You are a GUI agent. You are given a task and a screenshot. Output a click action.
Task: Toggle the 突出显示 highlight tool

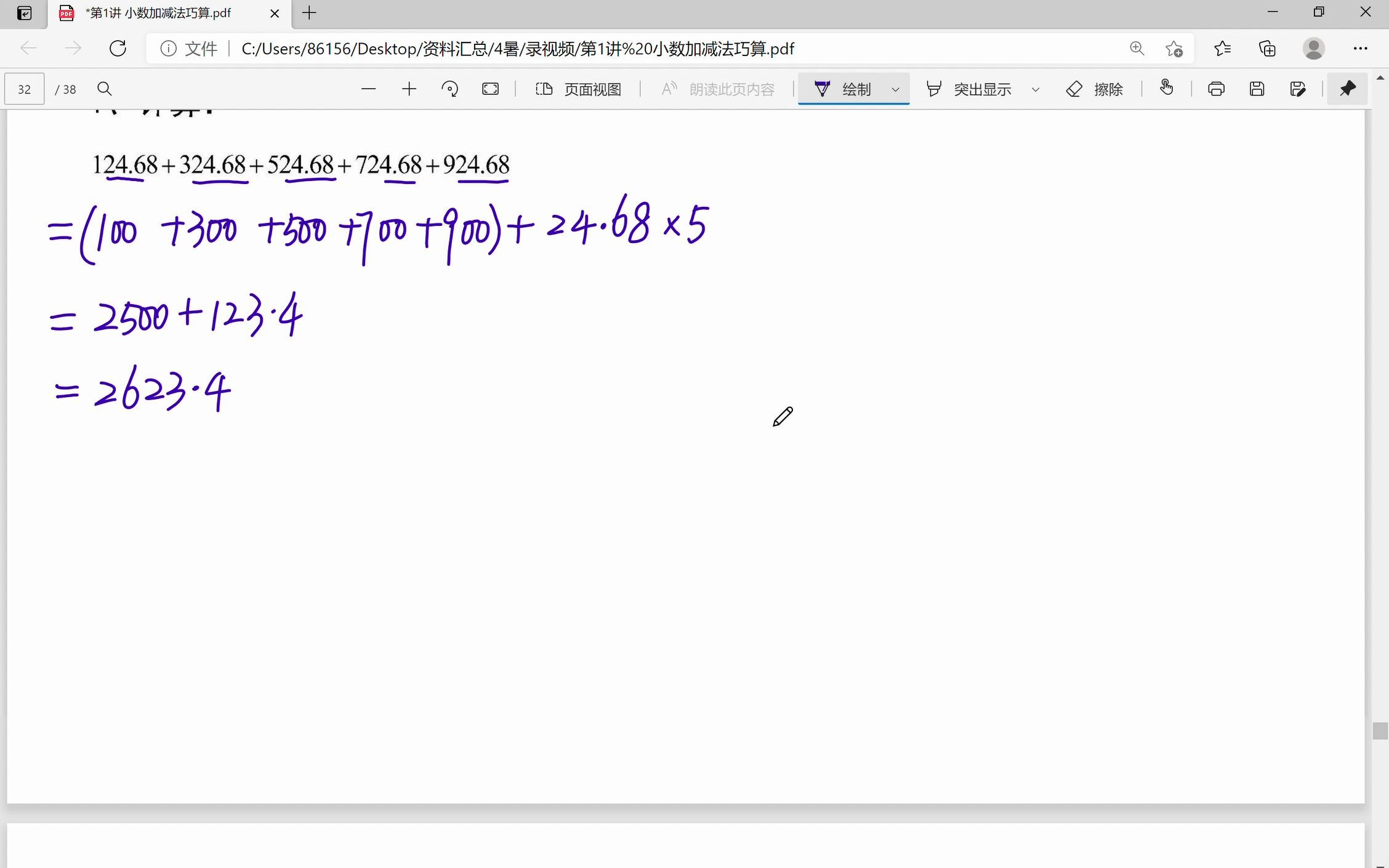point(968,89)
